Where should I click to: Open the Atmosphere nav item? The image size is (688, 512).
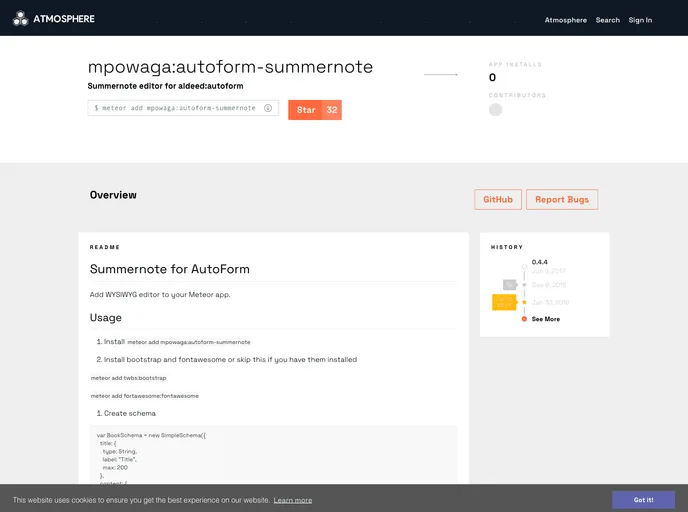566,20
